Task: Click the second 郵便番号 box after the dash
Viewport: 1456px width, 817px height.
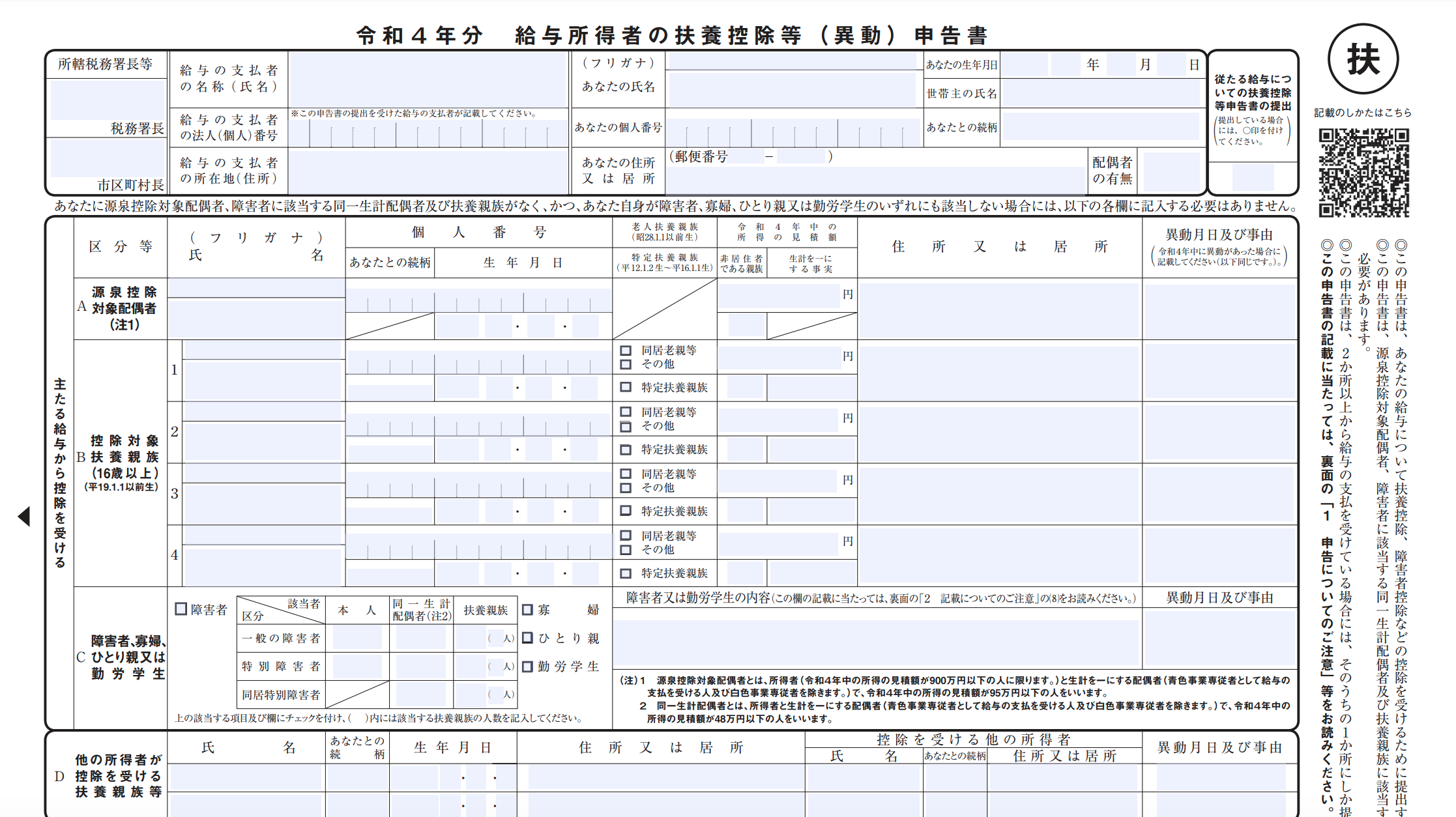Action: (x=801, y=156)
